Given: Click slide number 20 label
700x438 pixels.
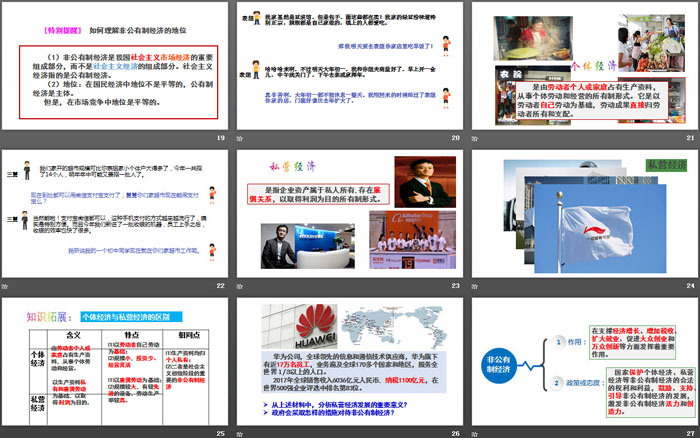Looking at the screenshot, I should click(455, 138).
